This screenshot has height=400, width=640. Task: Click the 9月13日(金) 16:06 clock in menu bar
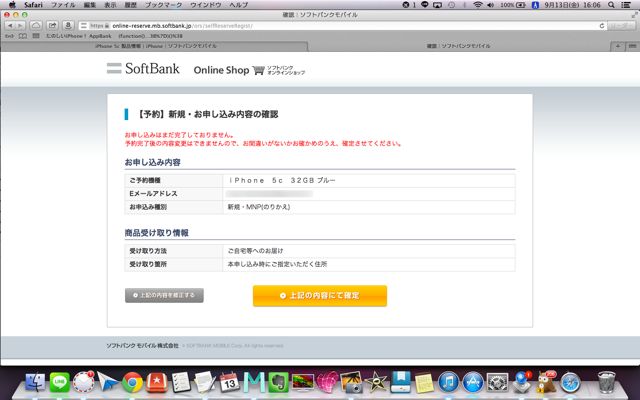(x=572, y=5)
